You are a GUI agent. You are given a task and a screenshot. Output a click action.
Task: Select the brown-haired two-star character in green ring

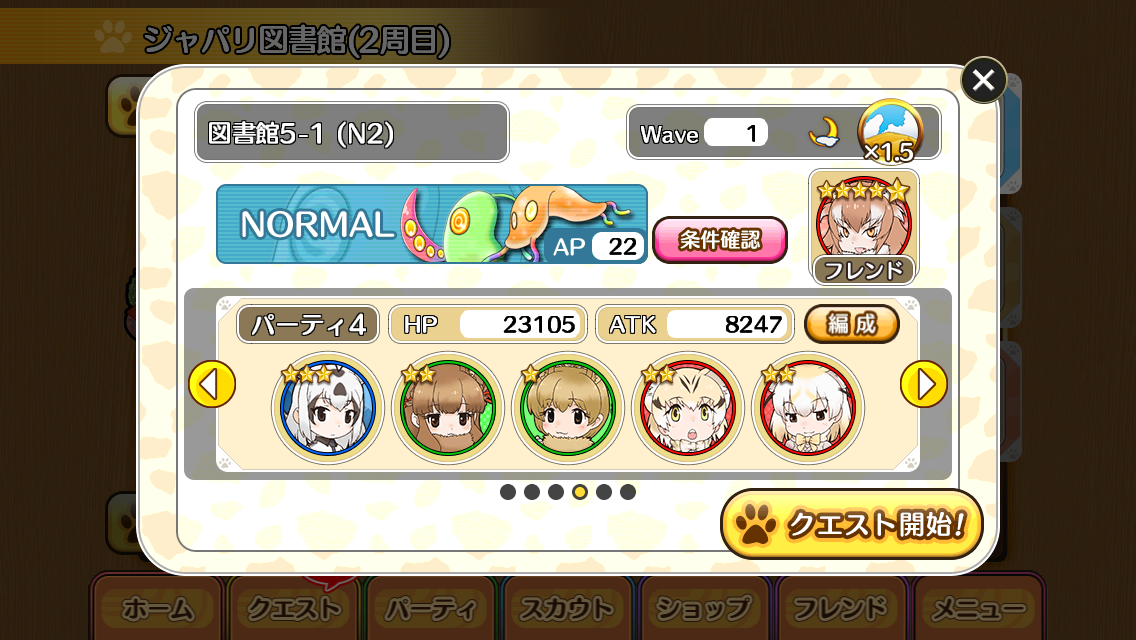[448, 408]
